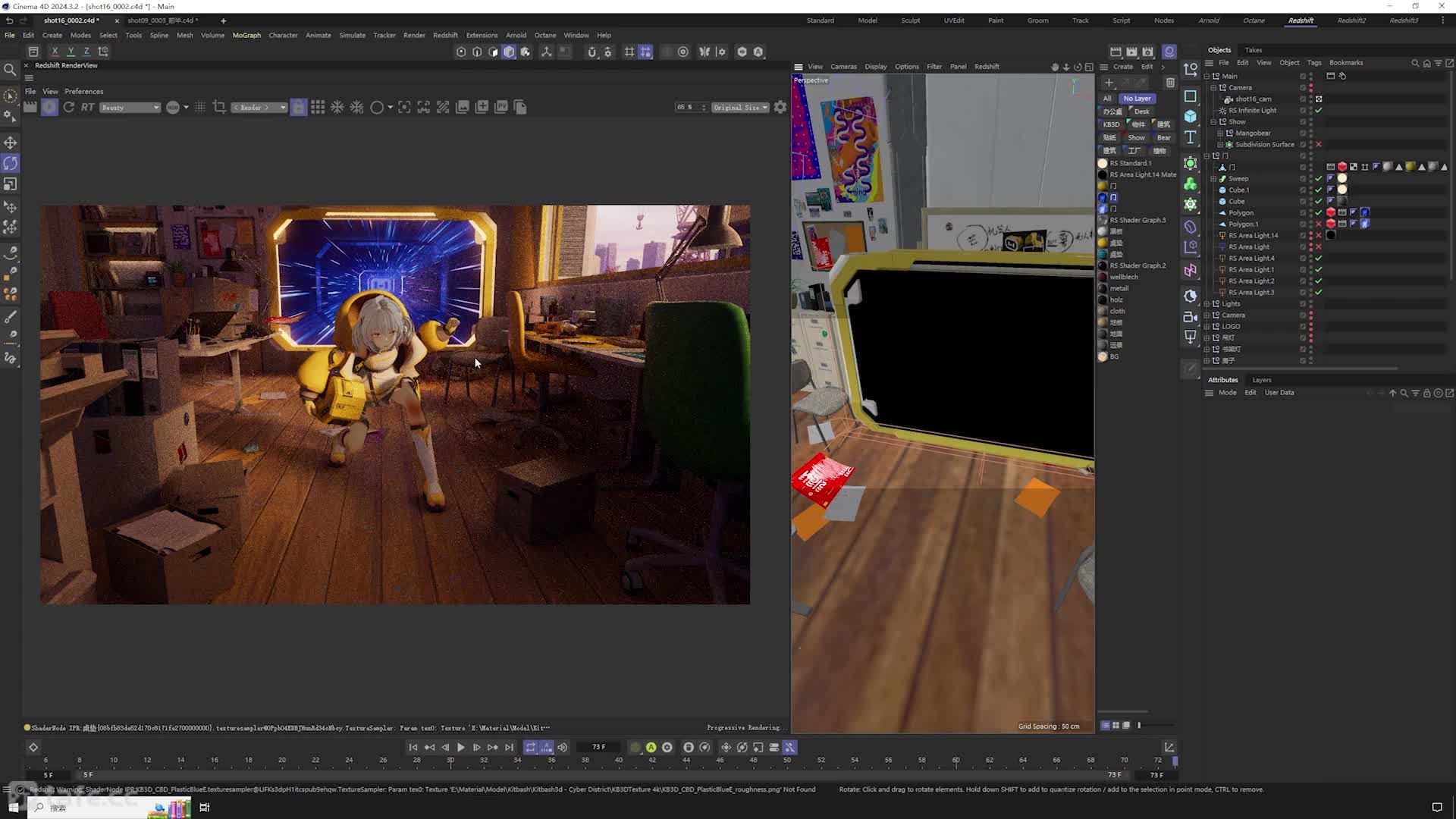Open the Beauty AOV dropdown
Viewport: 1456px width, 819px height.
(x=130, y=108)
